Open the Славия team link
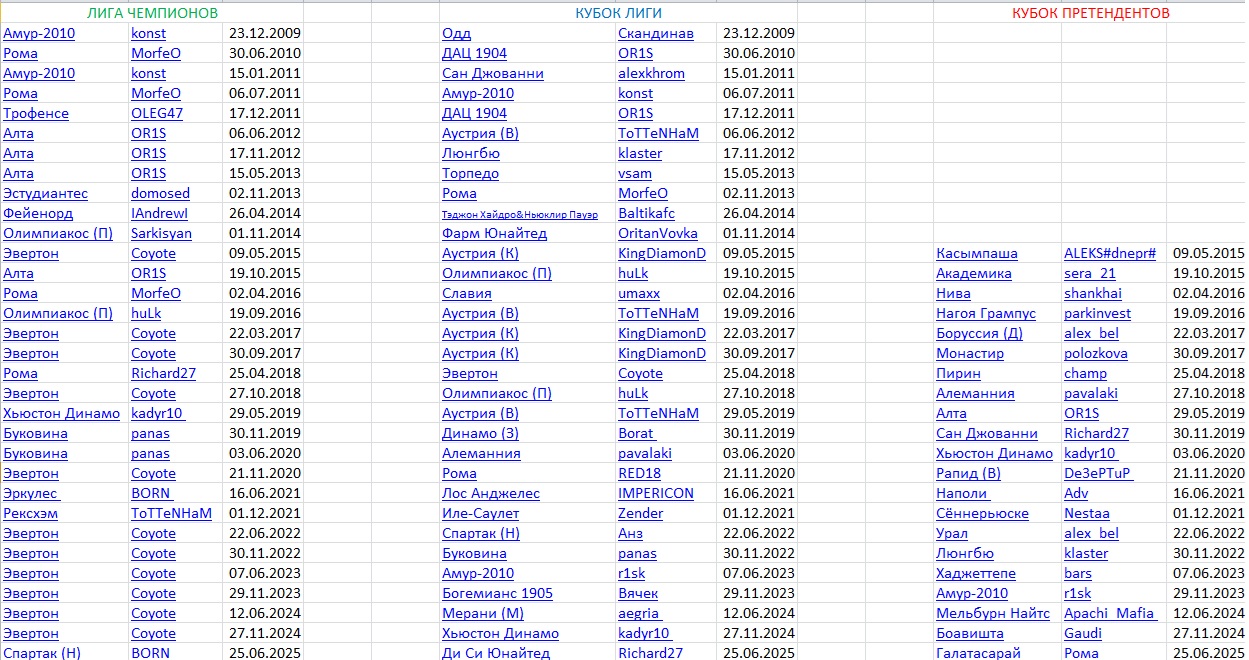The width and height of the screenshot is (1249, 660). click(467, 293)
